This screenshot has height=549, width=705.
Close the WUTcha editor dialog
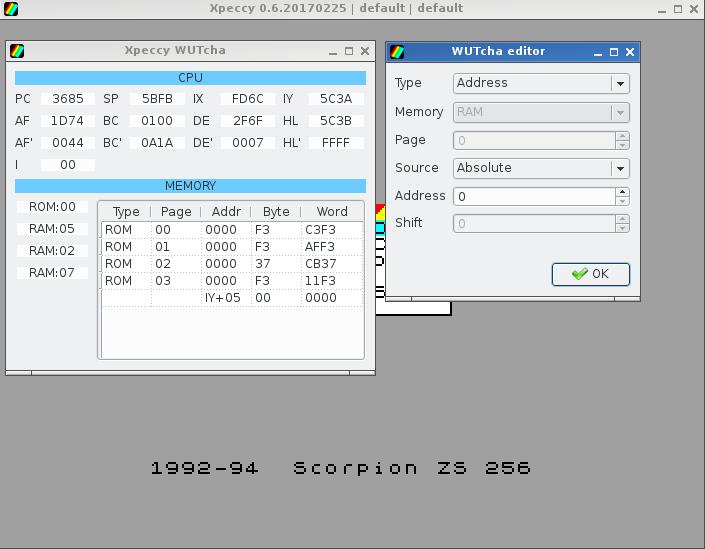(629, 52)
